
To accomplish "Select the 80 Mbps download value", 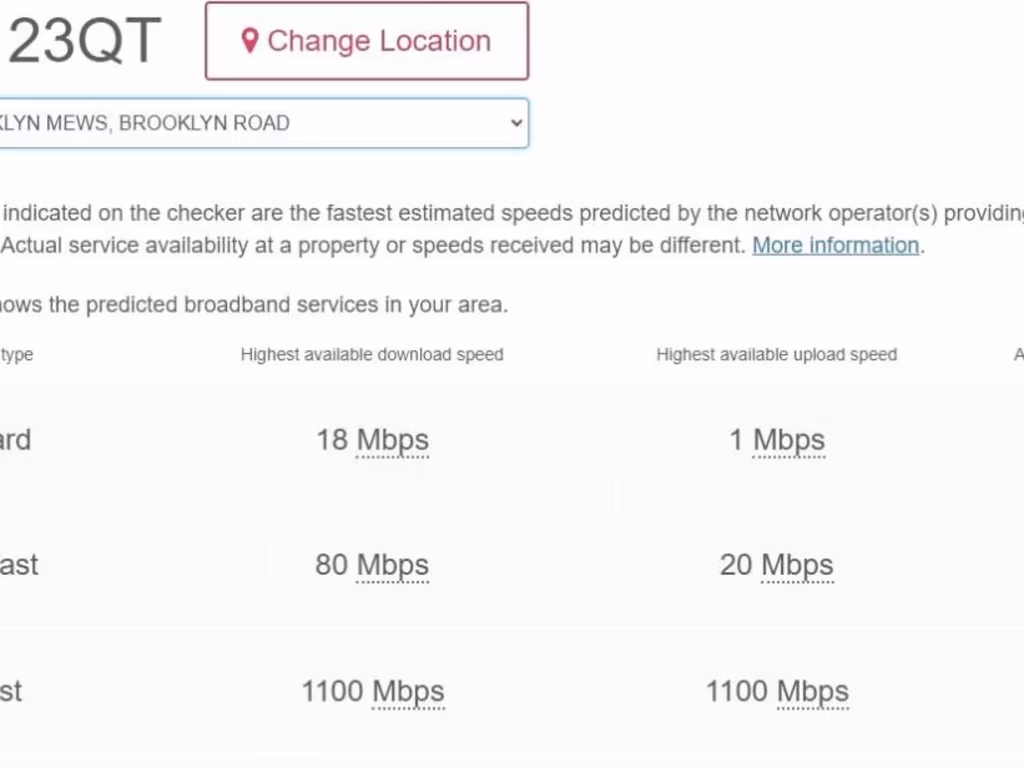I will tap(372, 565).
